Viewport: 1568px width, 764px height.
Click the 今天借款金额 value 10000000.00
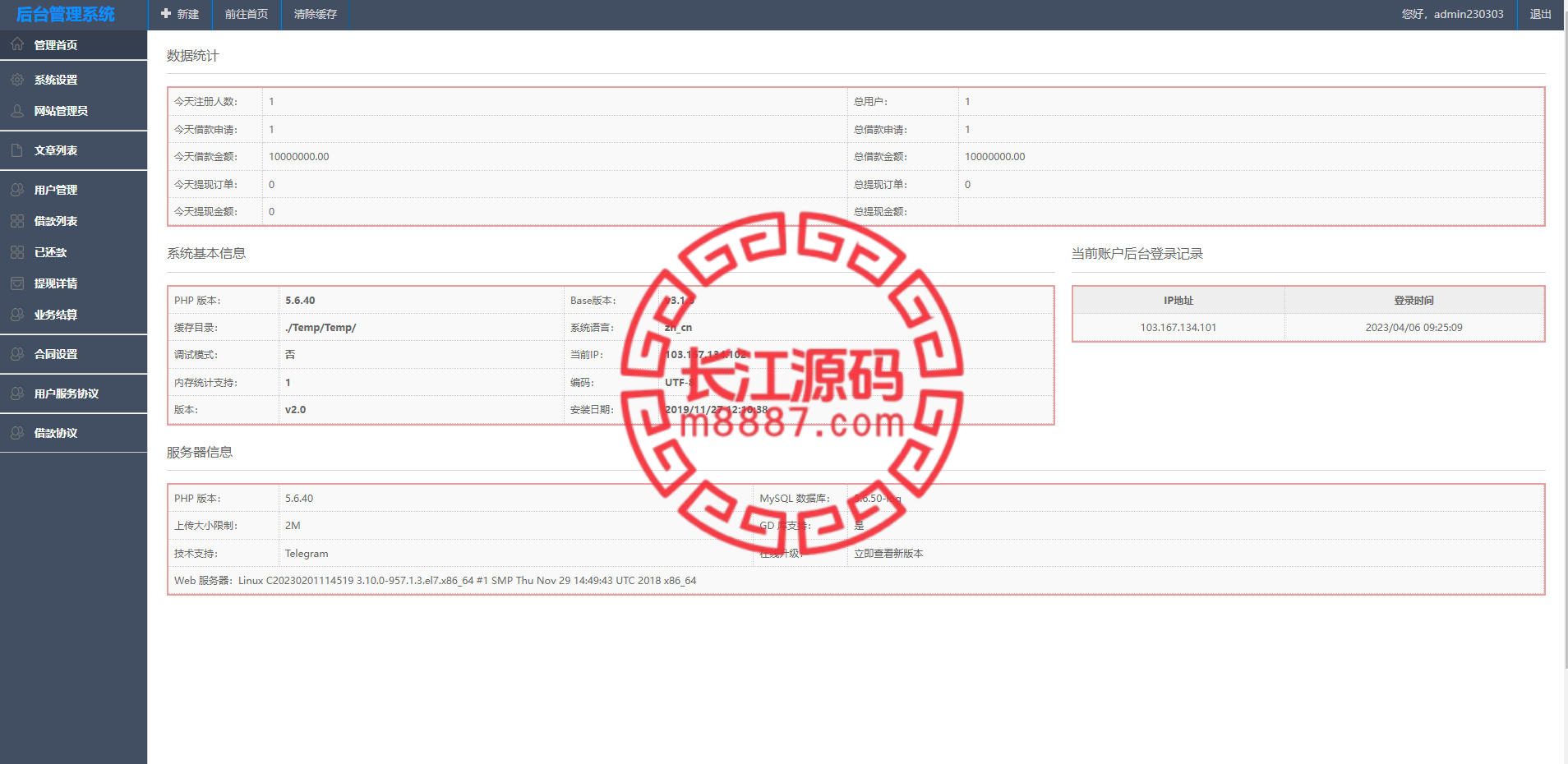pyautogui.click(x=299, y=156)
